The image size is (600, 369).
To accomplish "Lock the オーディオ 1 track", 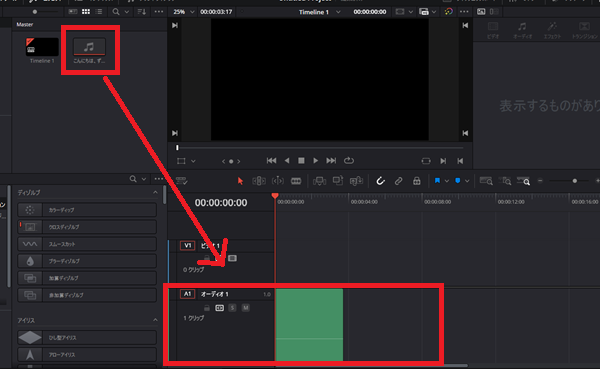I will 207,308.
